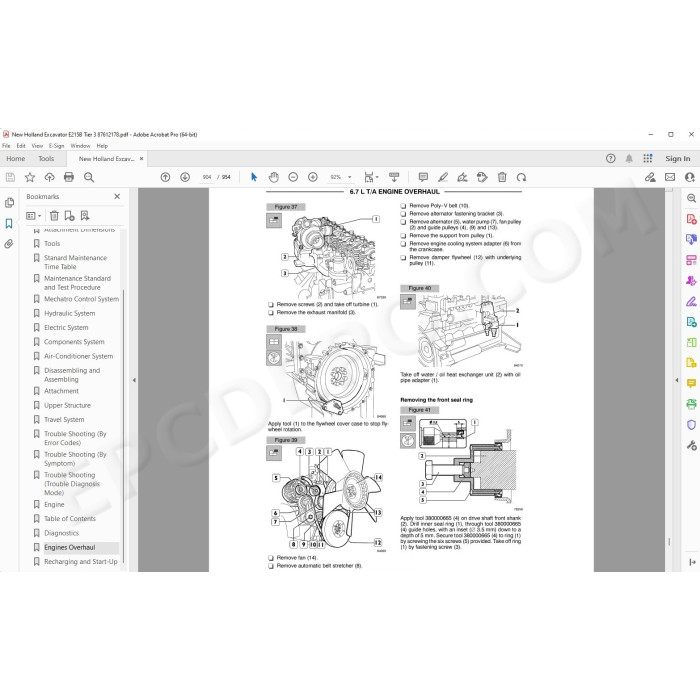700x700 pixels.
Task: Open the Sign document tool
Action: tap(462, 177)
